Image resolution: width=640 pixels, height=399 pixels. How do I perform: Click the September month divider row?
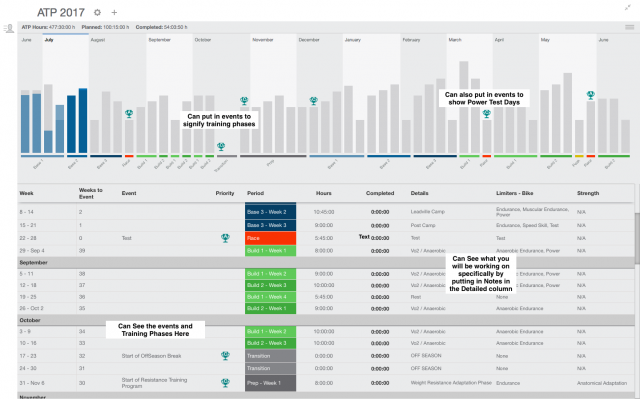point(326,263)
